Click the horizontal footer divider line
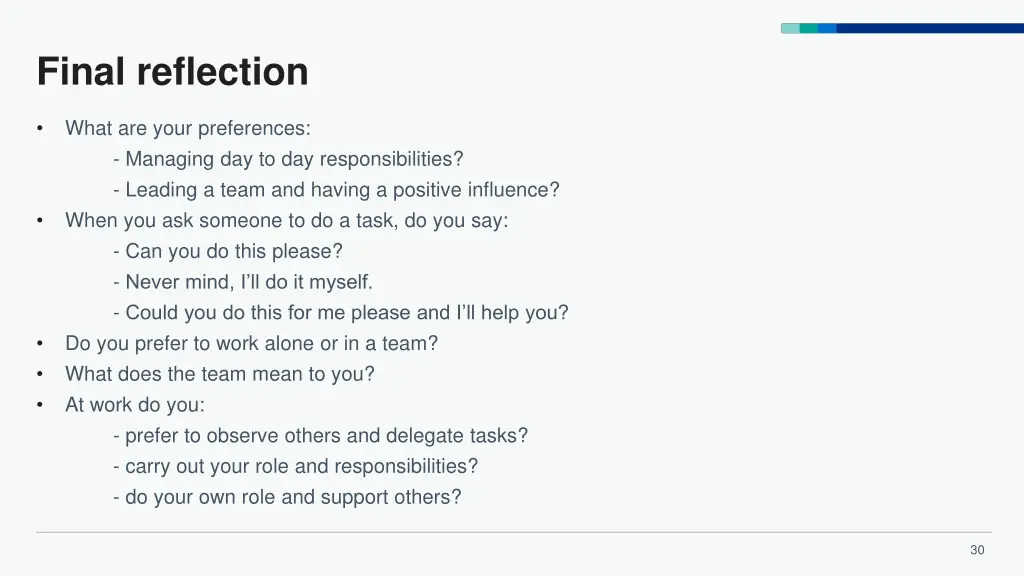This screenshot has height=576, width=1024. pos(514,532)
